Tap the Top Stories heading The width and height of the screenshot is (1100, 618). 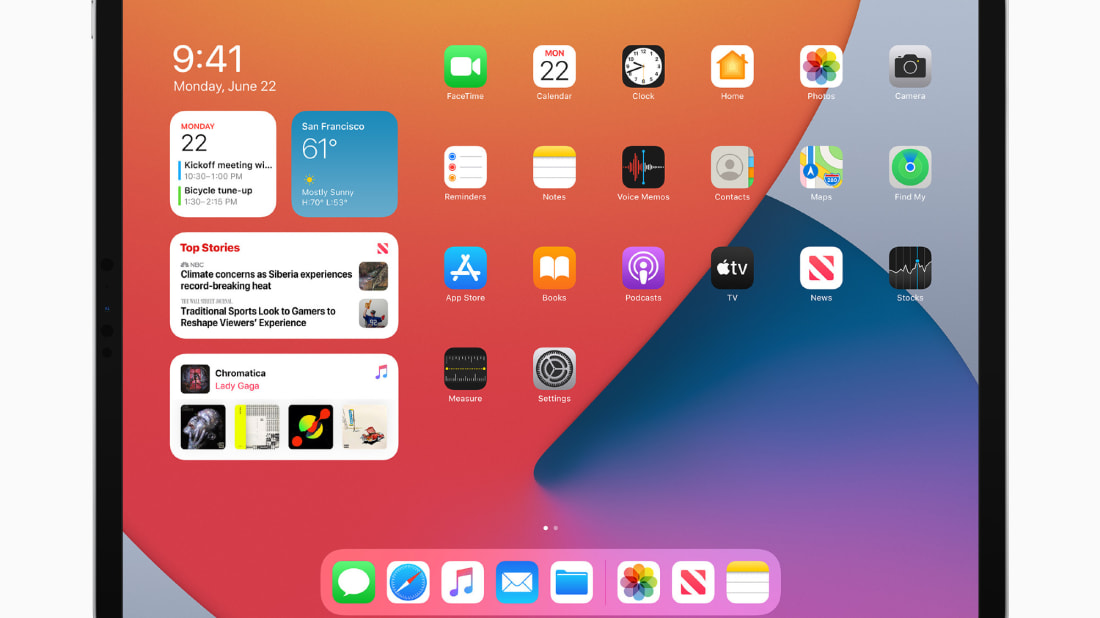pos(210,248)
